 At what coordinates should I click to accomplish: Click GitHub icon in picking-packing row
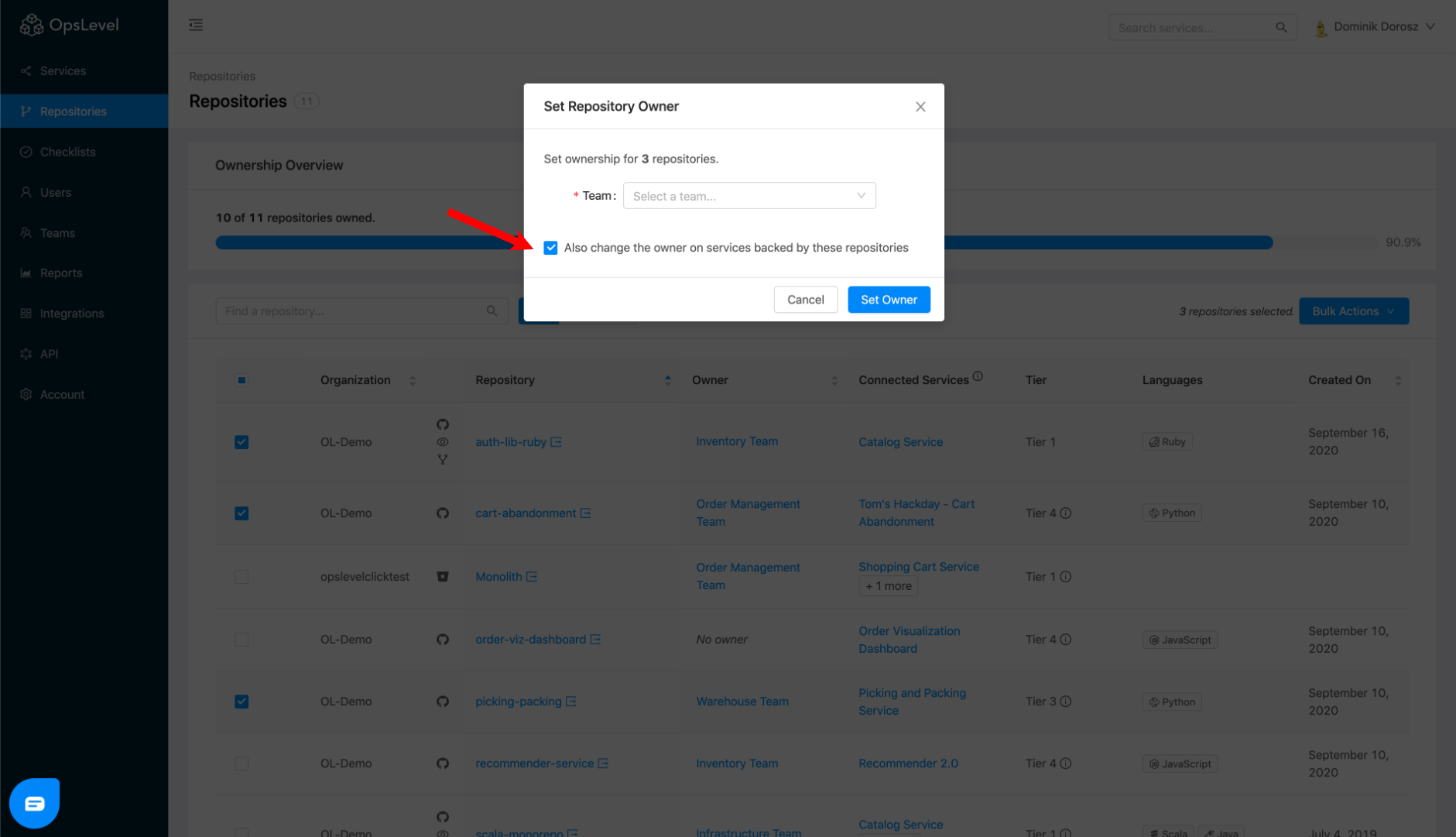coord(443,702)
